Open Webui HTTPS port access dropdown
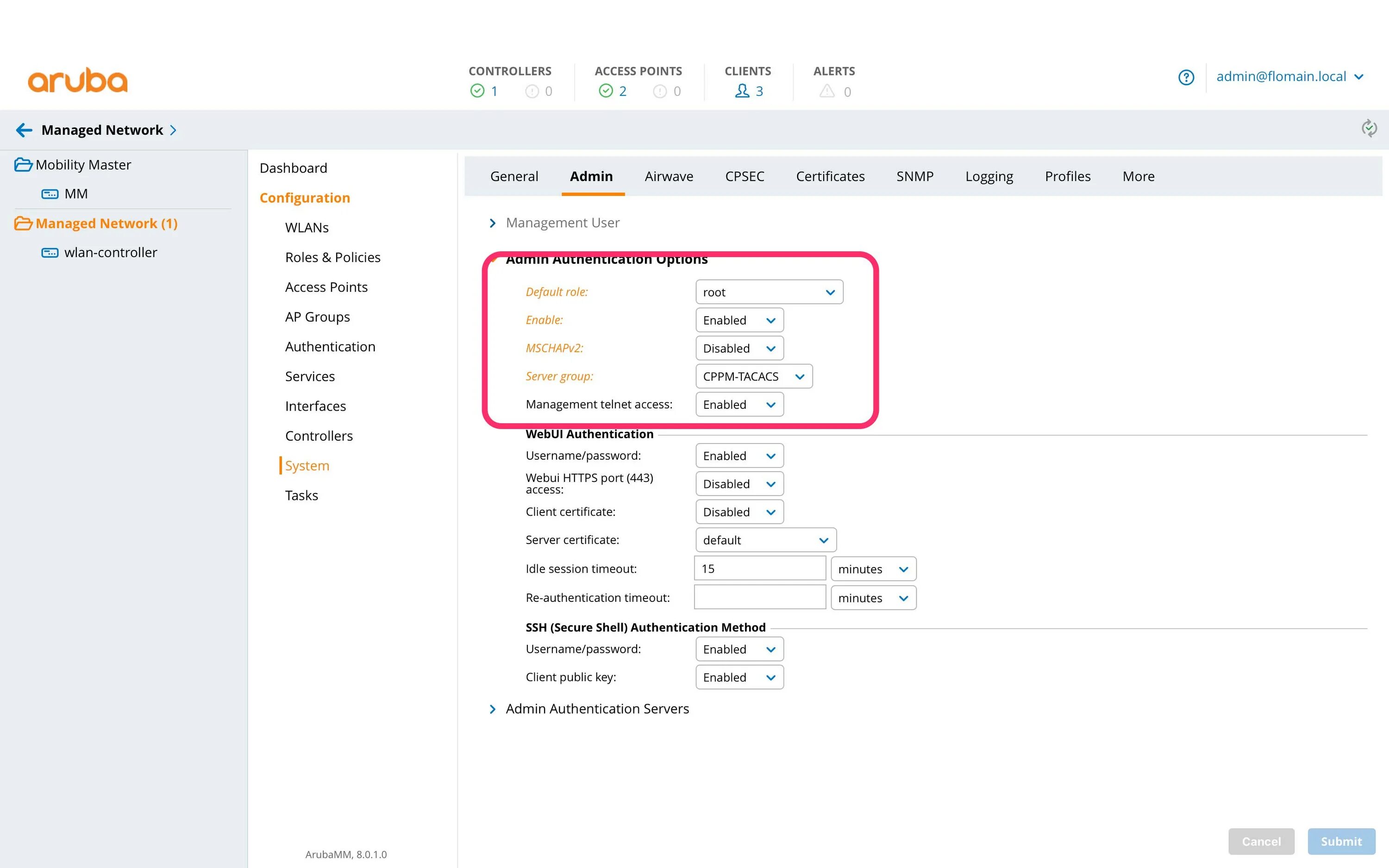1389x868 pixels. point(739,484)
